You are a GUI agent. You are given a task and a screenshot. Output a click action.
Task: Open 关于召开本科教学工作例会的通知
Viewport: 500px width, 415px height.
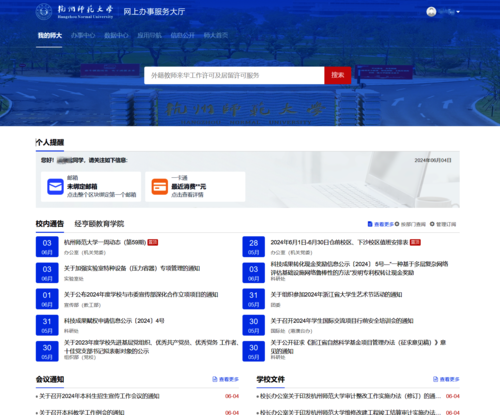pos(82,412)
